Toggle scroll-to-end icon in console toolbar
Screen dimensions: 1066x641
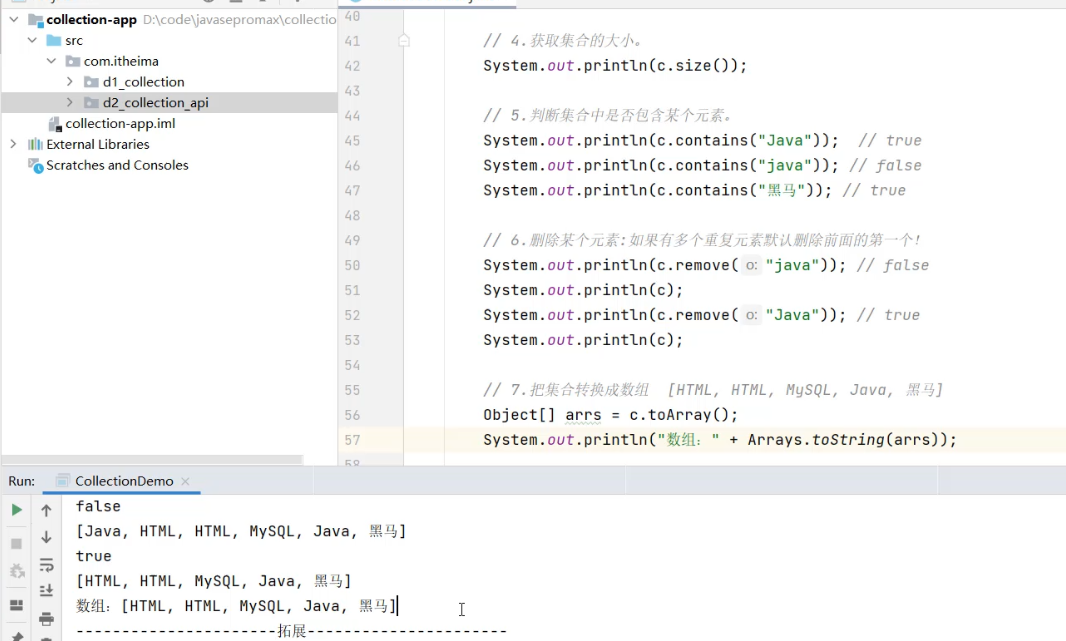tap(46, 591)
